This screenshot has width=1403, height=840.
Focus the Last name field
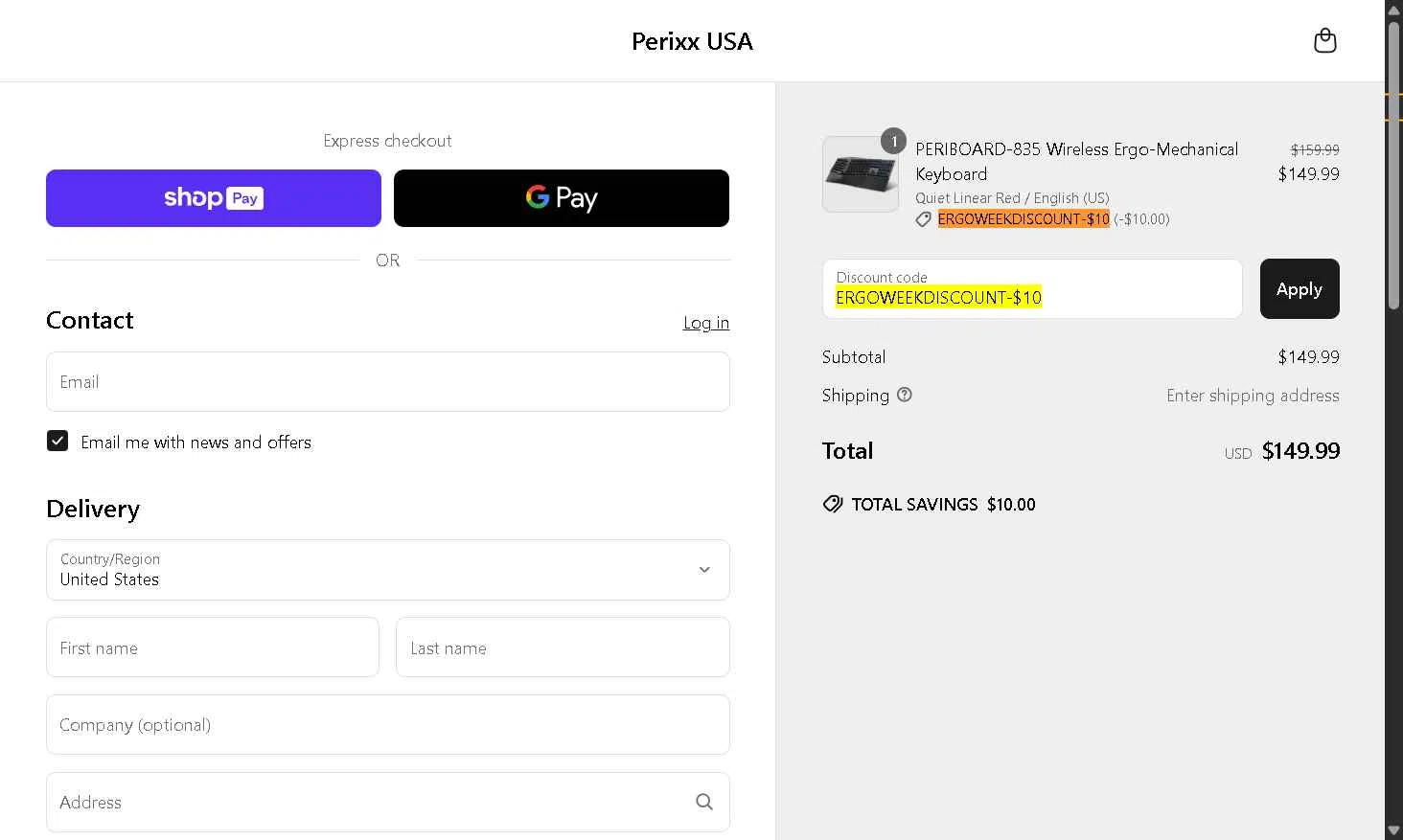(x=563, y=647)
